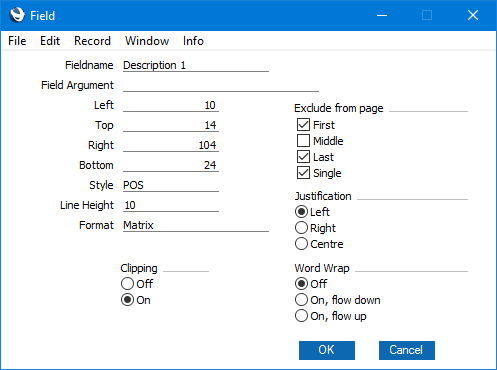
Task: Open the Info menu
Action: pos(193,41)
